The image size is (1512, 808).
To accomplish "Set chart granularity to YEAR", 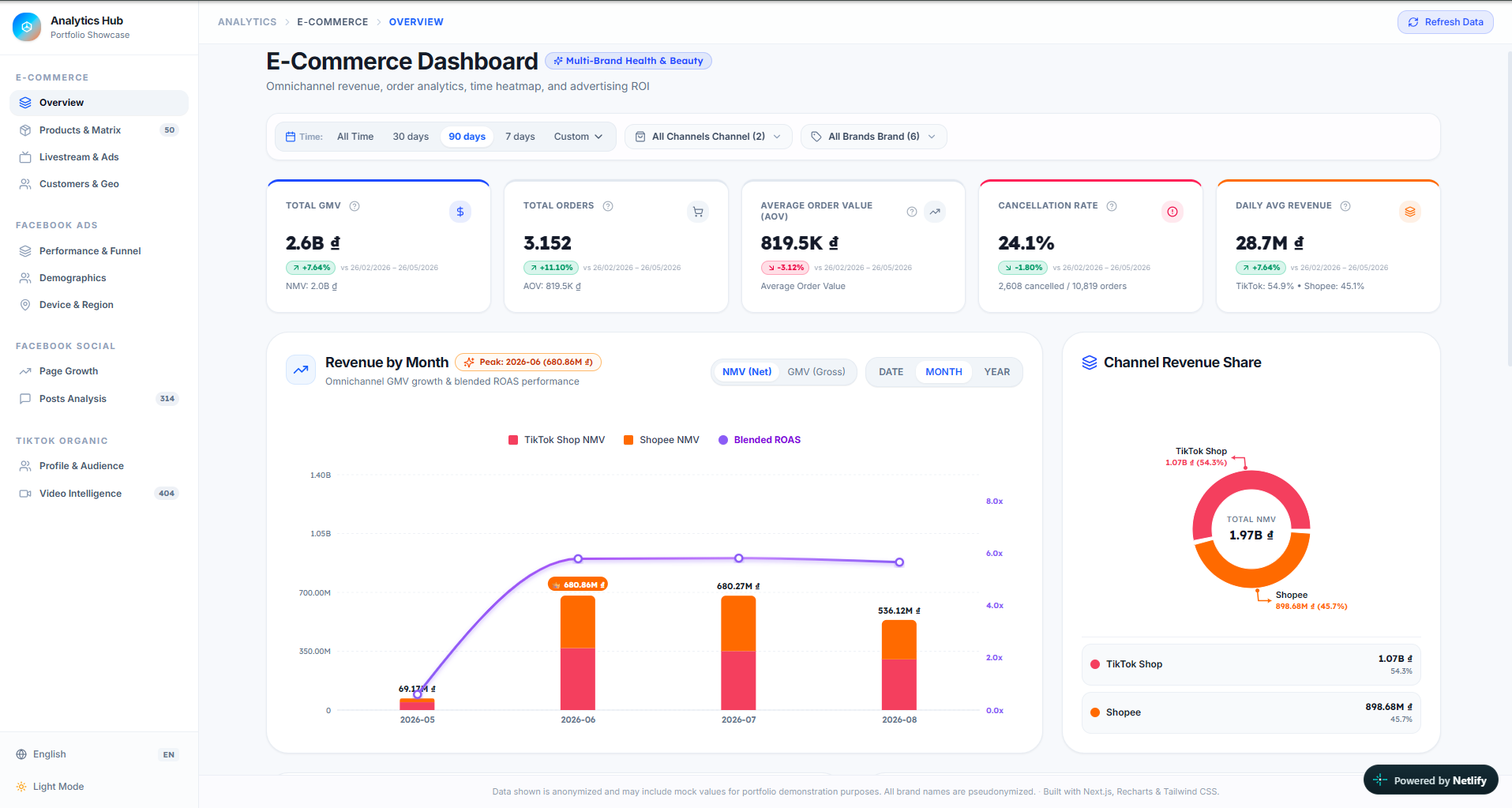I will (x=997, y=372).
